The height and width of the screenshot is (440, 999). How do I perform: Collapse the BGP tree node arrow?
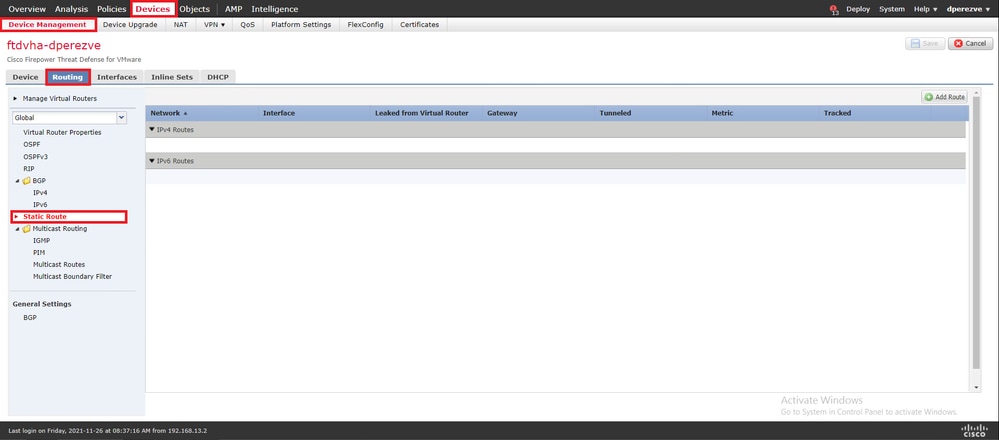pyautogui.click(x=18, y=181)
